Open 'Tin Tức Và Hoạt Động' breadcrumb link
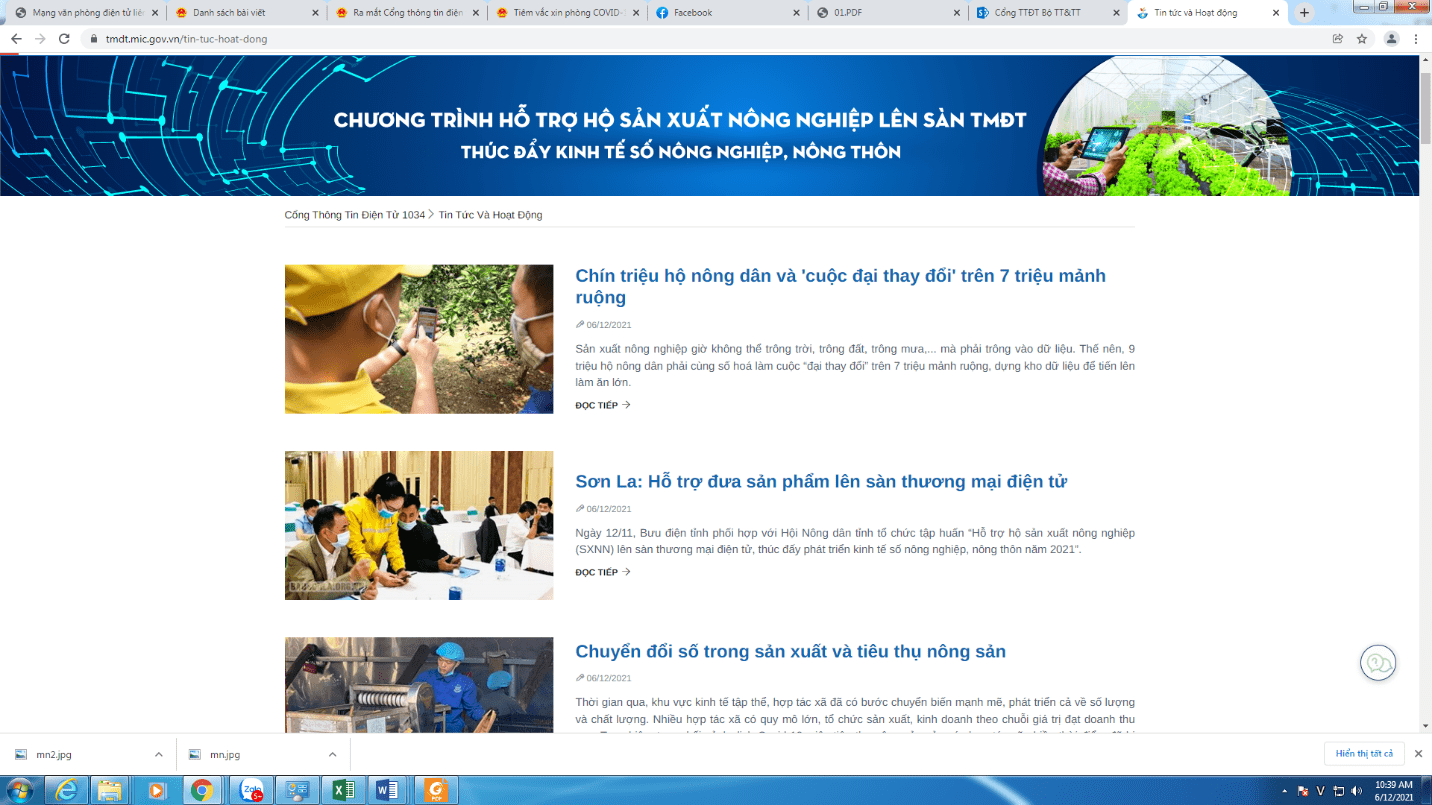Image resolution: width=1432 pixels, height=805 pixels. [490, 215]
